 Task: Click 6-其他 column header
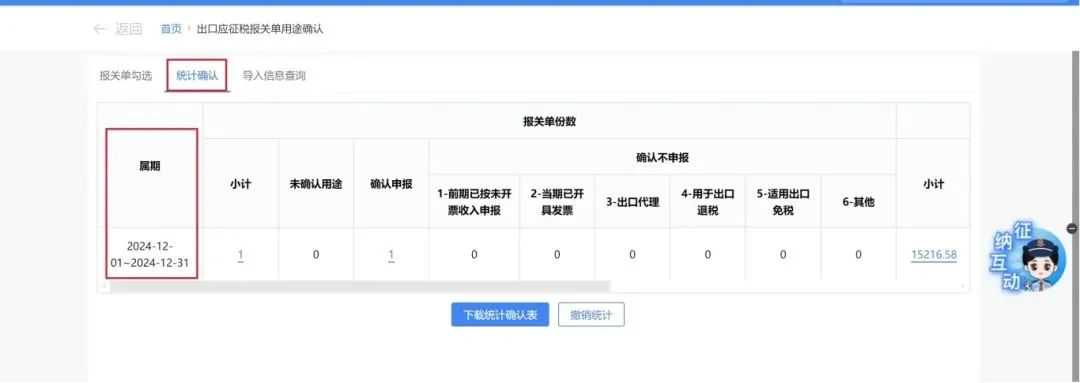[858, 203]
